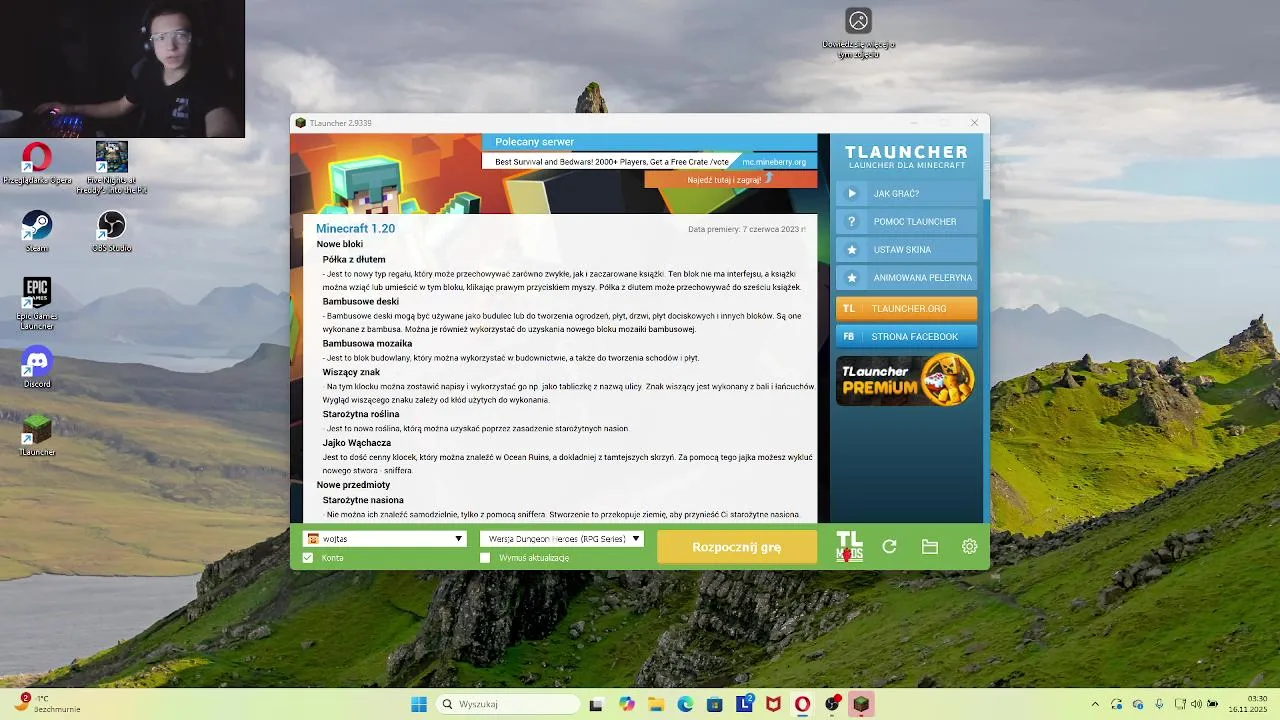
Task: Click the microphone tray icon
Action: click(x=1159, y=704)
